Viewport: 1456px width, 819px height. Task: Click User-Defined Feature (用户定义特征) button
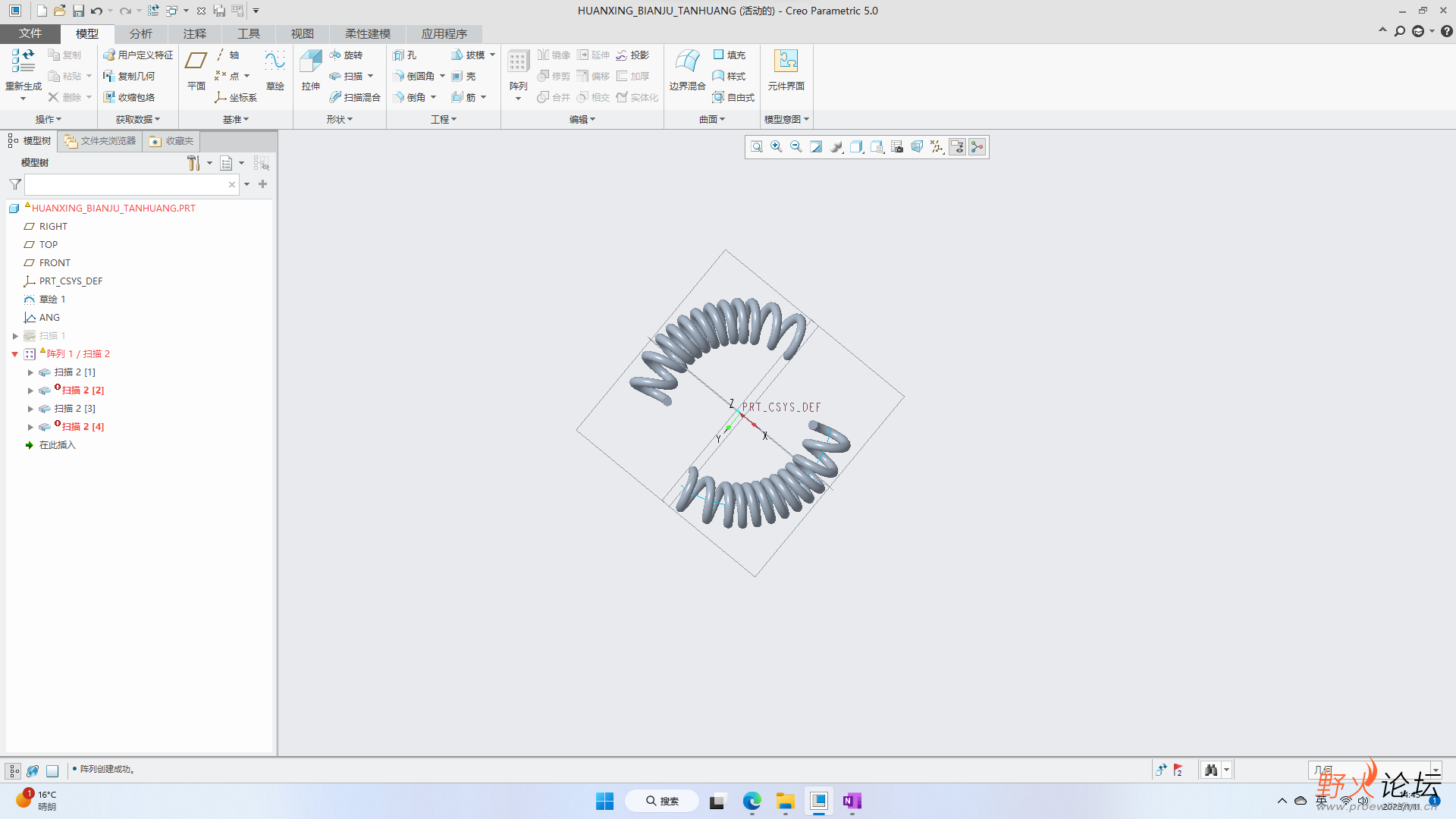(138, 55)
